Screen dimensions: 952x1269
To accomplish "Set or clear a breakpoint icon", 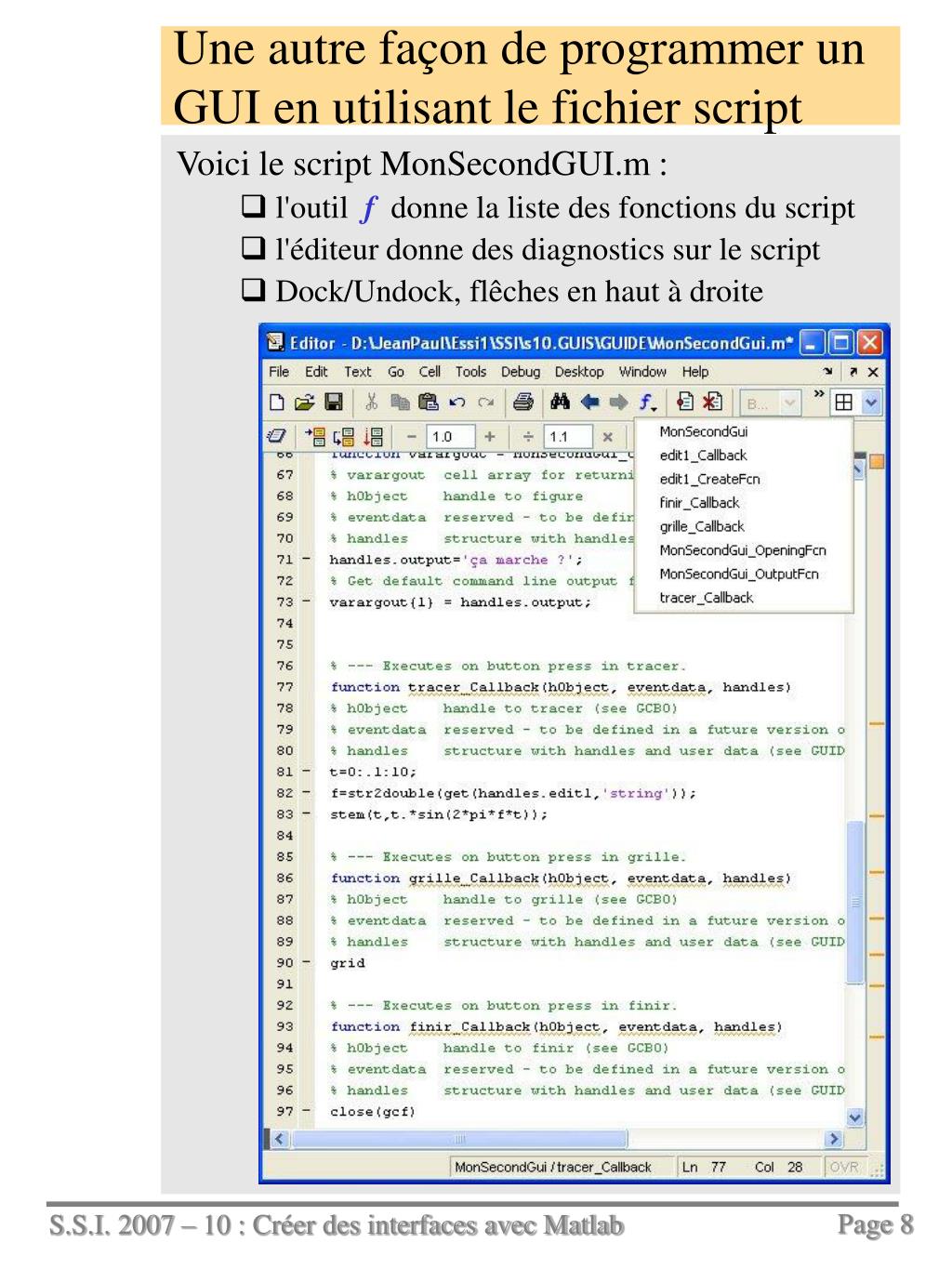I will point(685,403).
